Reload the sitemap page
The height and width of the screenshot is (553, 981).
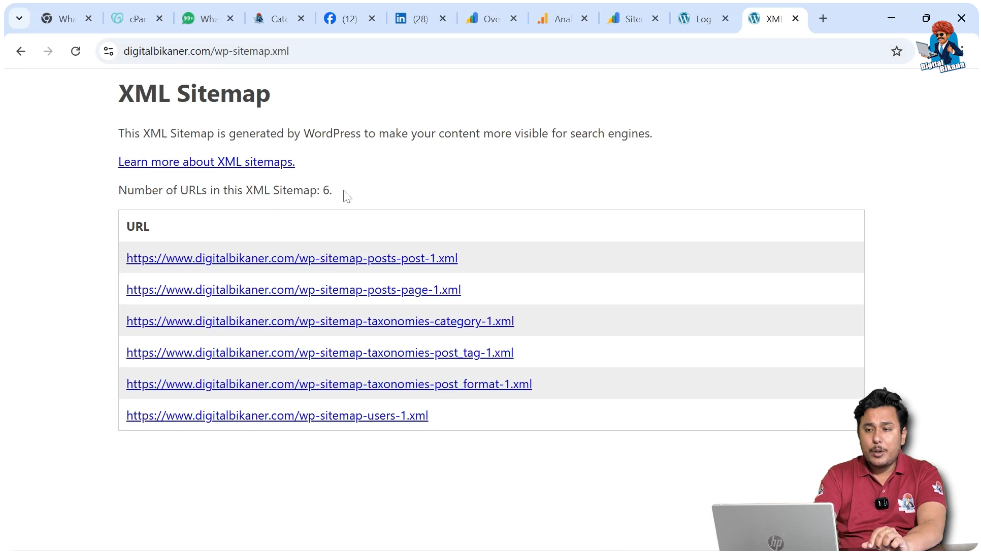(76, 51)
